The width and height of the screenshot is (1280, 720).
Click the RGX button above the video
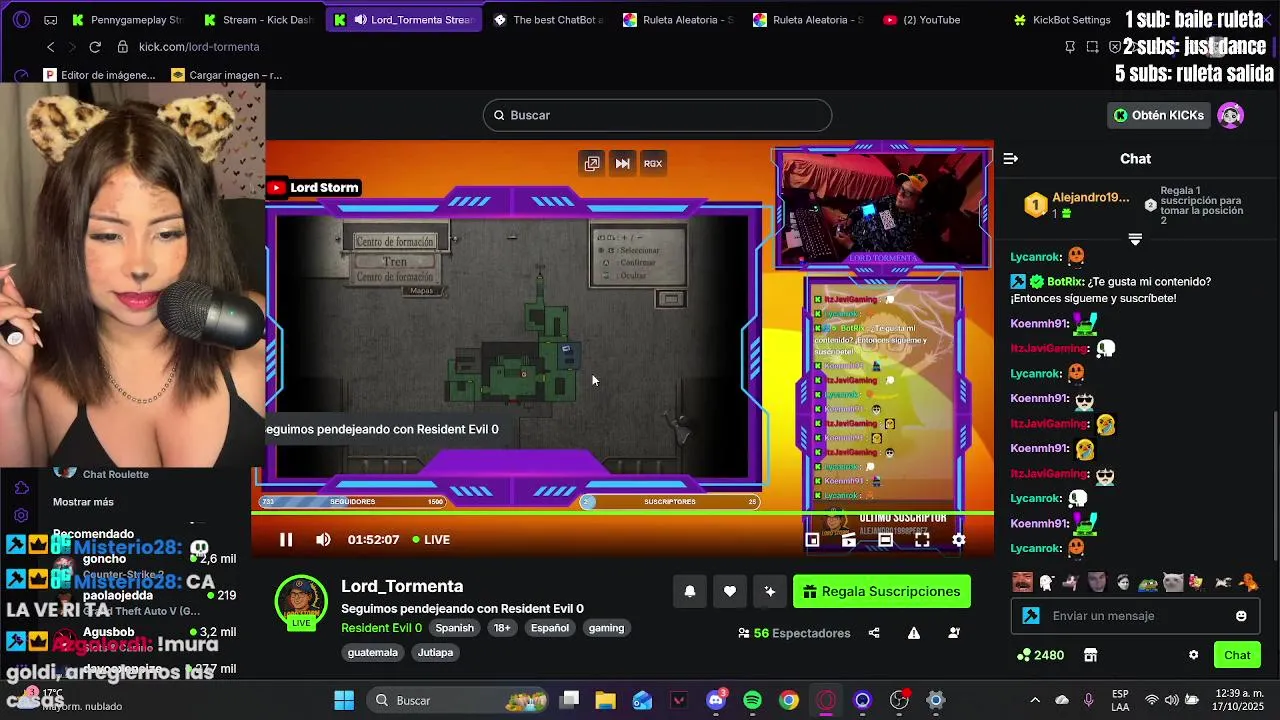click(x=653, y=163)
